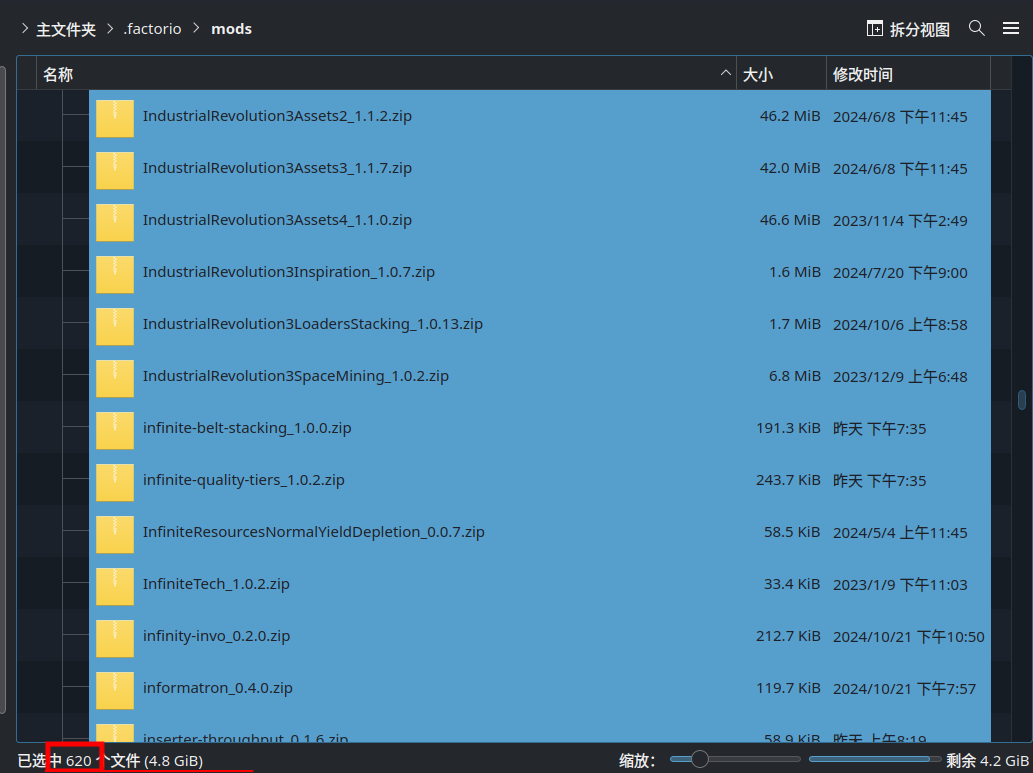Select file name infinity-invo_0.2.0.zip
This screenshot has height=773, width=1033.
pos(217,637)
